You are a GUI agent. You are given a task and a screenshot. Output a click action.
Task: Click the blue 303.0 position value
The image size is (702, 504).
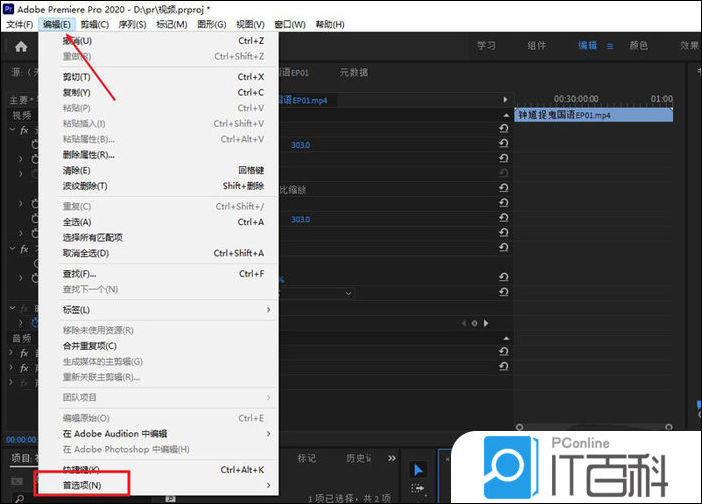[x=300, y=145]
